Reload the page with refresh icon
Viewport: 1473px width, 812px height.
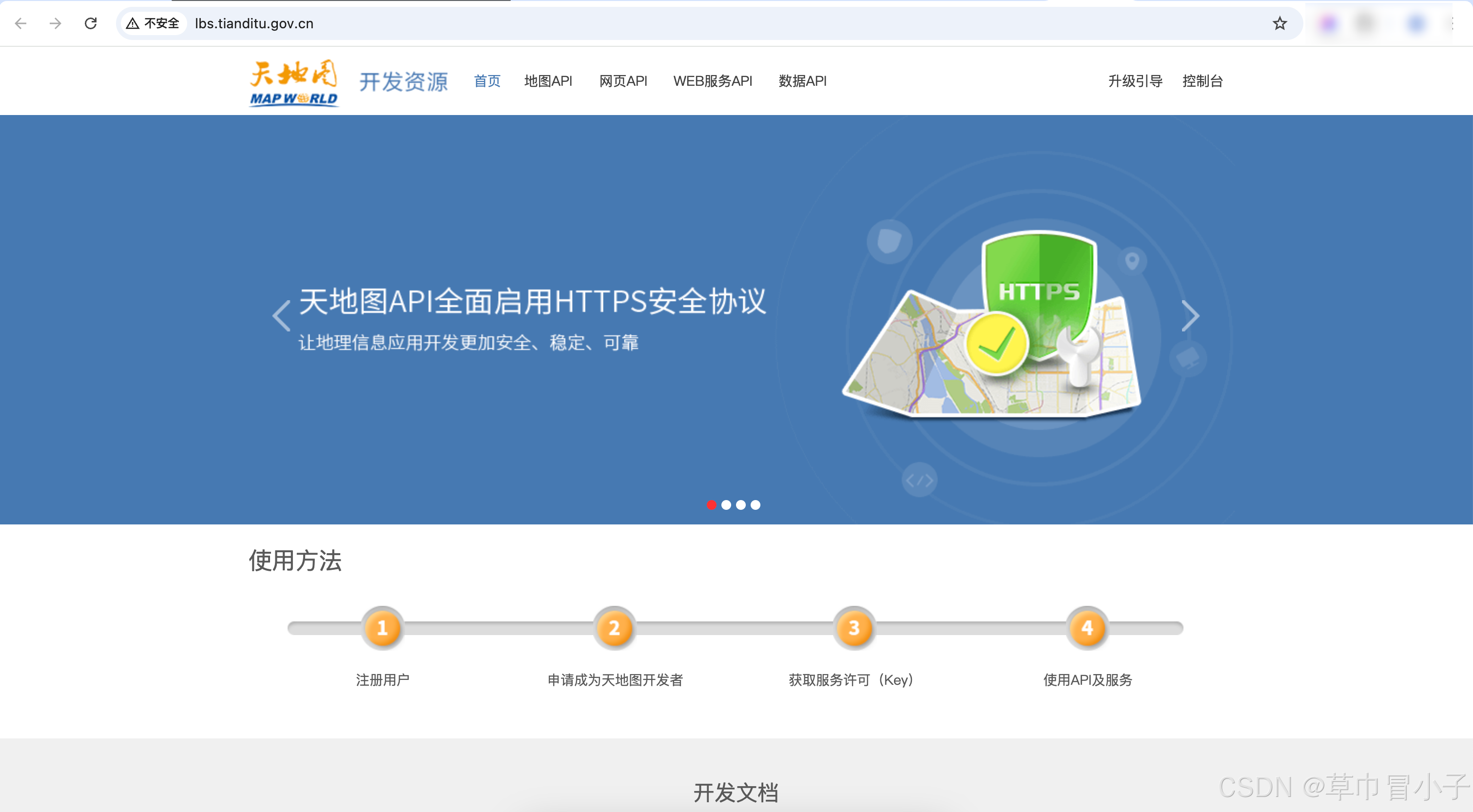(x=90, y=23)
